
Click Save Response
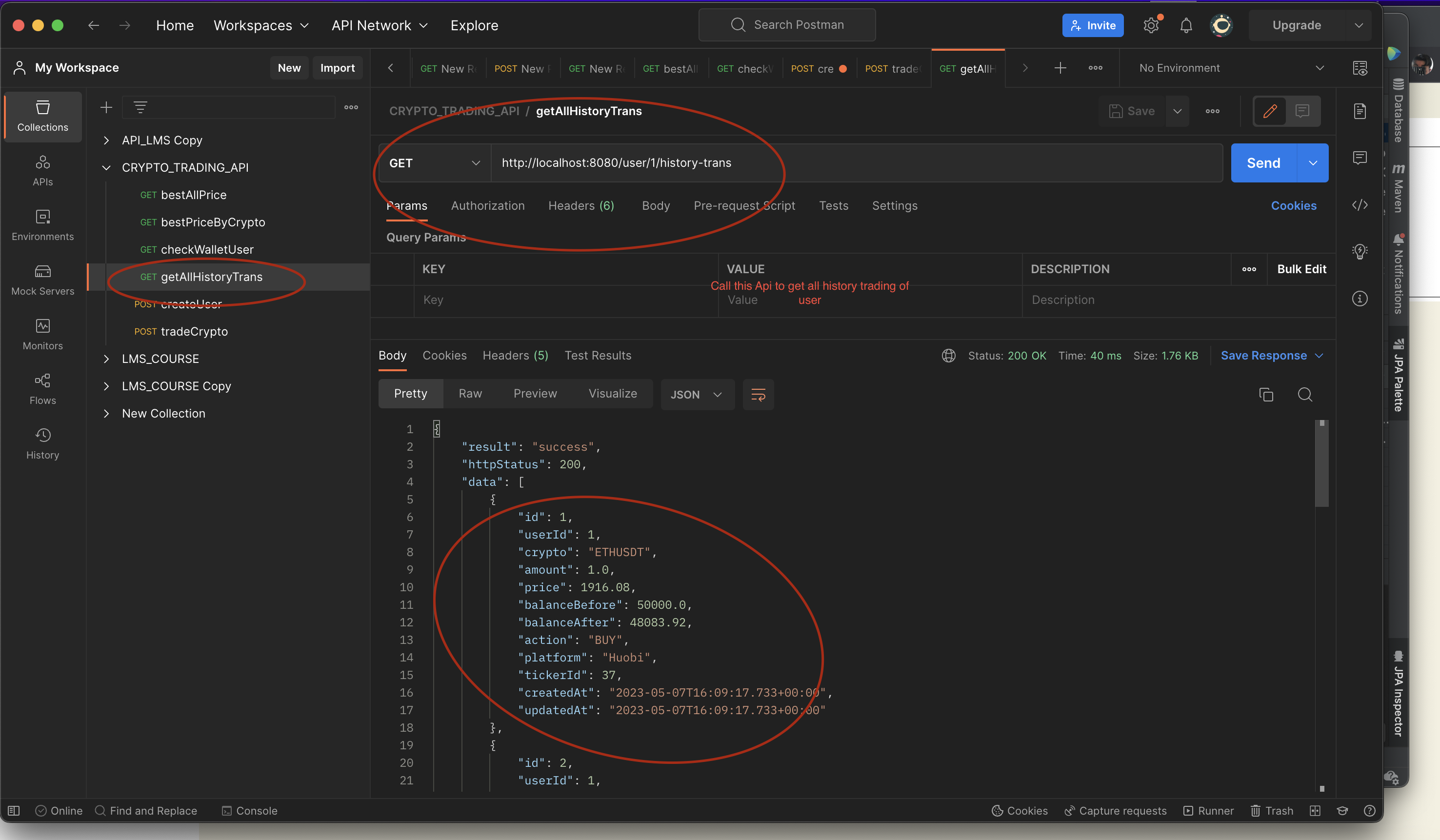1263,356
